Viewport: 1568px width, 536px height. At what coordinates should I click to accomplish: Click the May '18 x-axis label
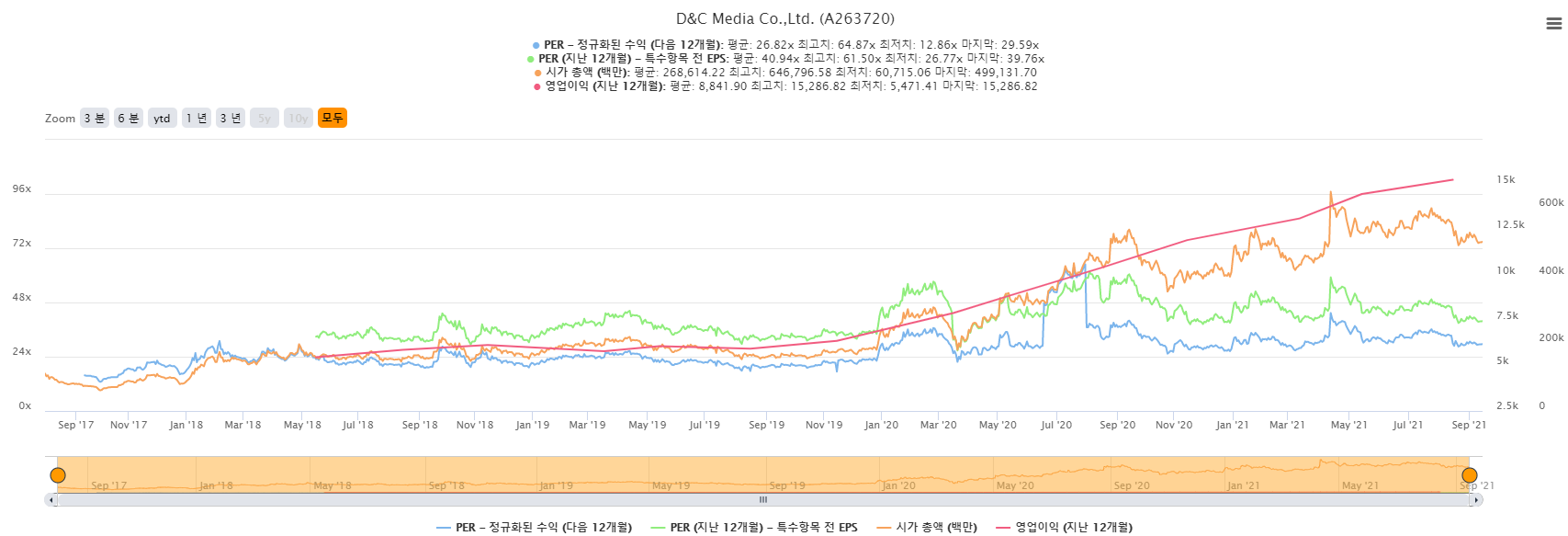click(x=302, y=425)
